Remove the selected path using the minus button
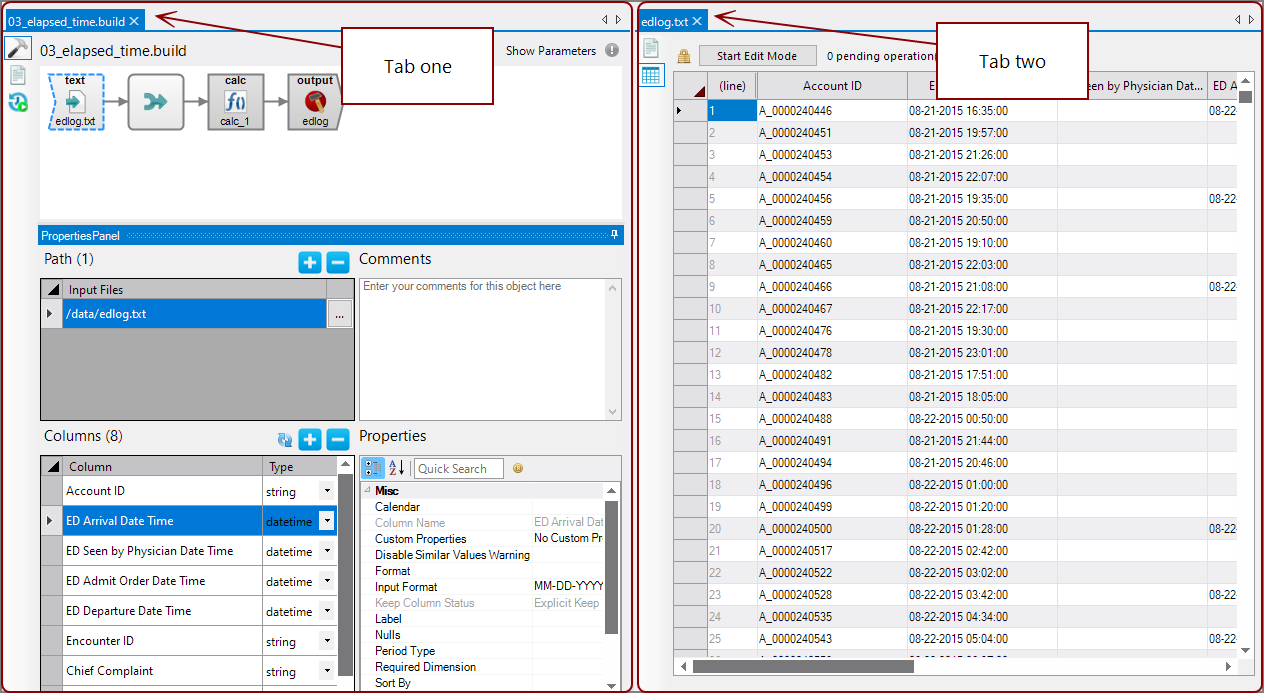This screenshot has height=693, width=1264. pos(338,262)
